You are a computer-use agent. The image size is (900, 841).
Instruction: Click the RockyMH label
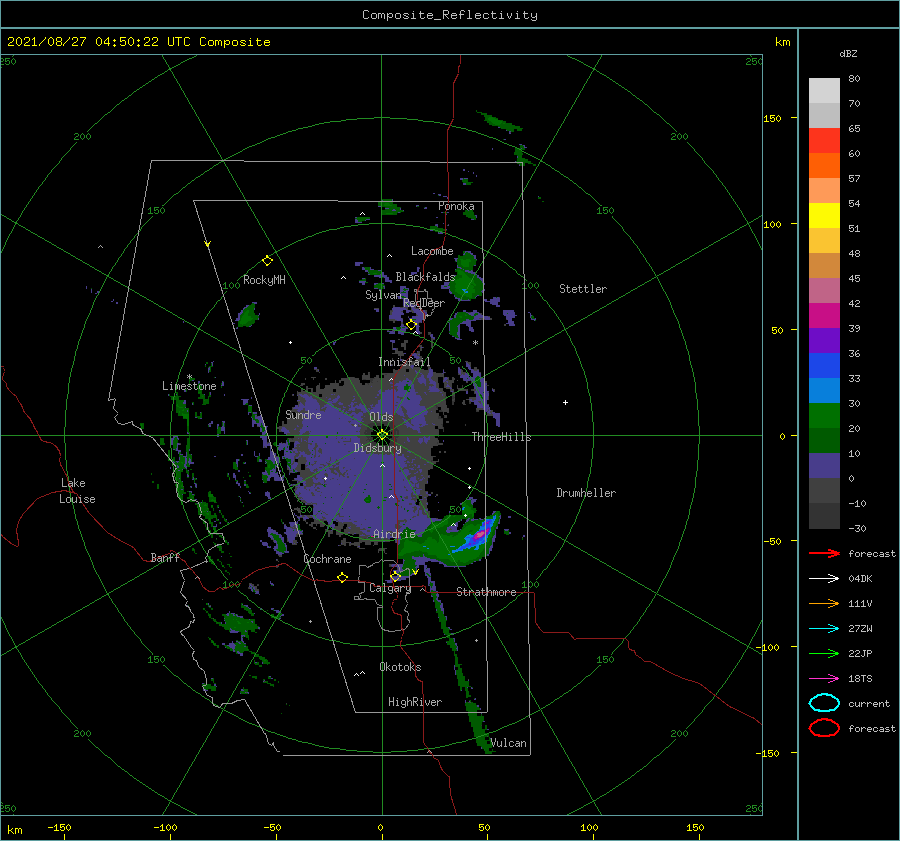264,280
